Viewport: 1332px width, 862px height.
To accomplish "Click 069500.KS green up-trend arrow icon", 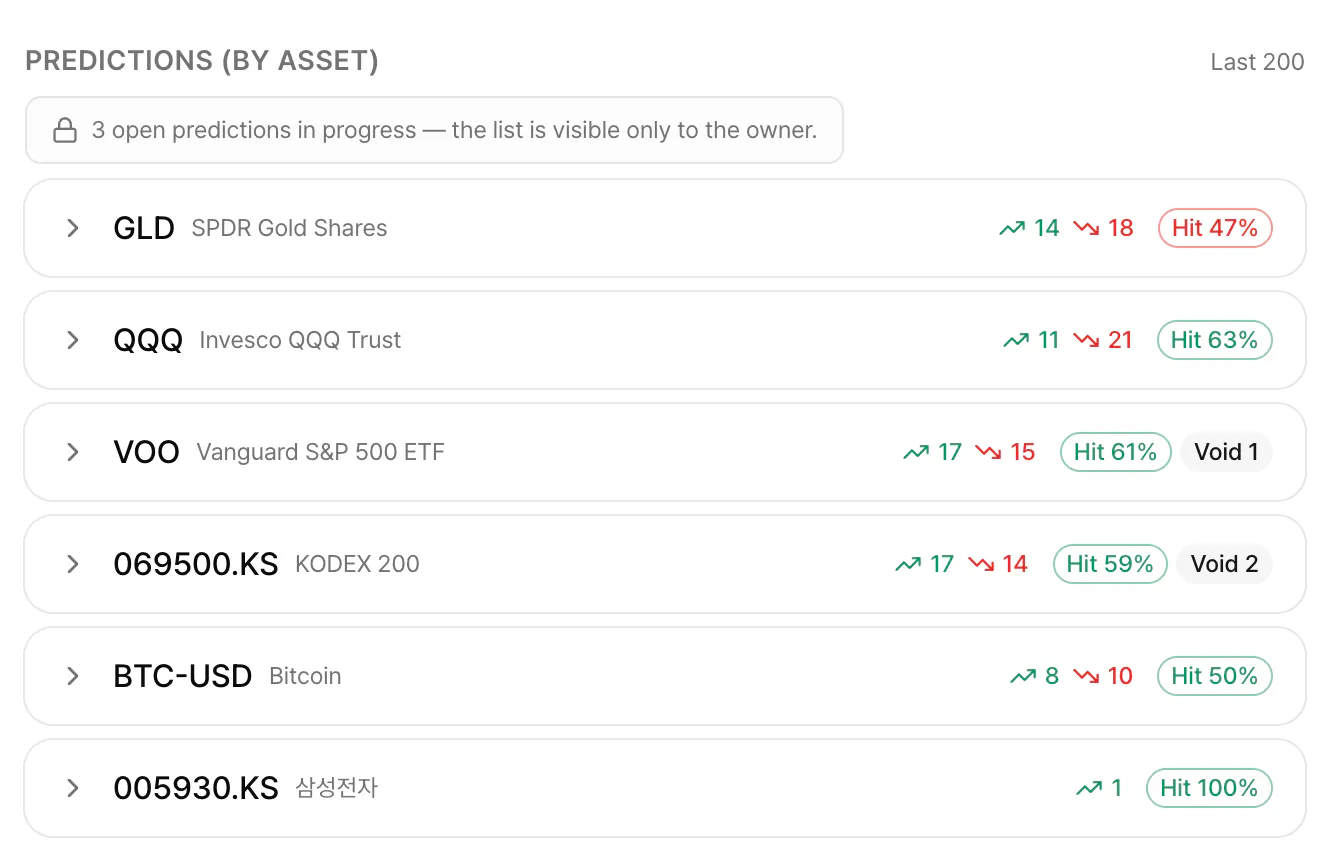I will 908,564.
